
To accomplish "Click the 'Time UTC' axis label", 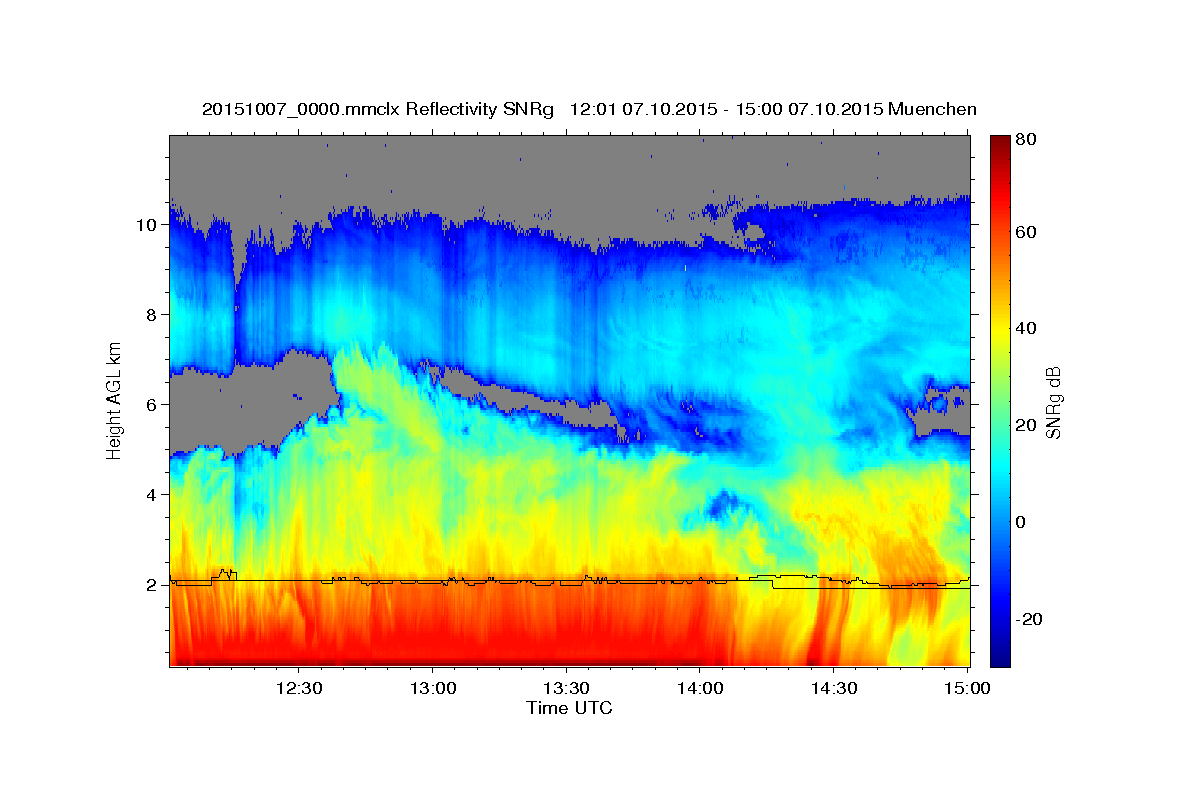I will (x=569, y=708).
